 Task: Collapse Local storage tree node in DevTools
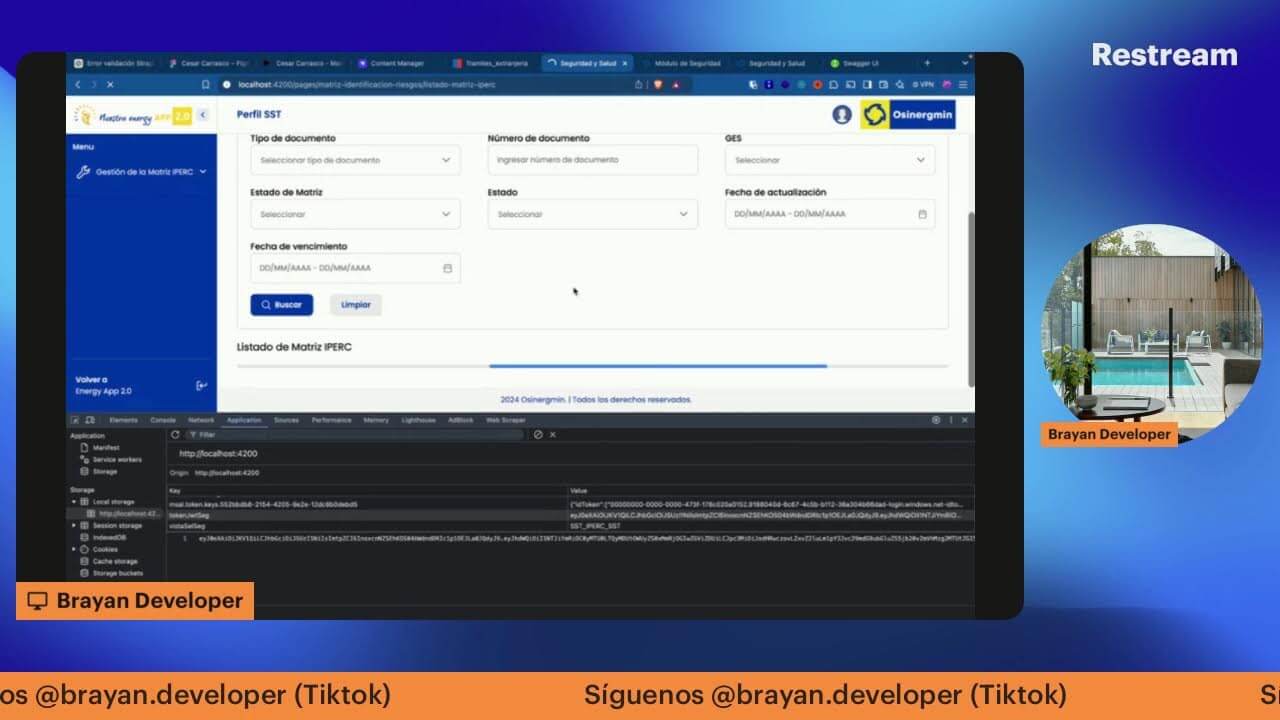[x=74, y=501]
